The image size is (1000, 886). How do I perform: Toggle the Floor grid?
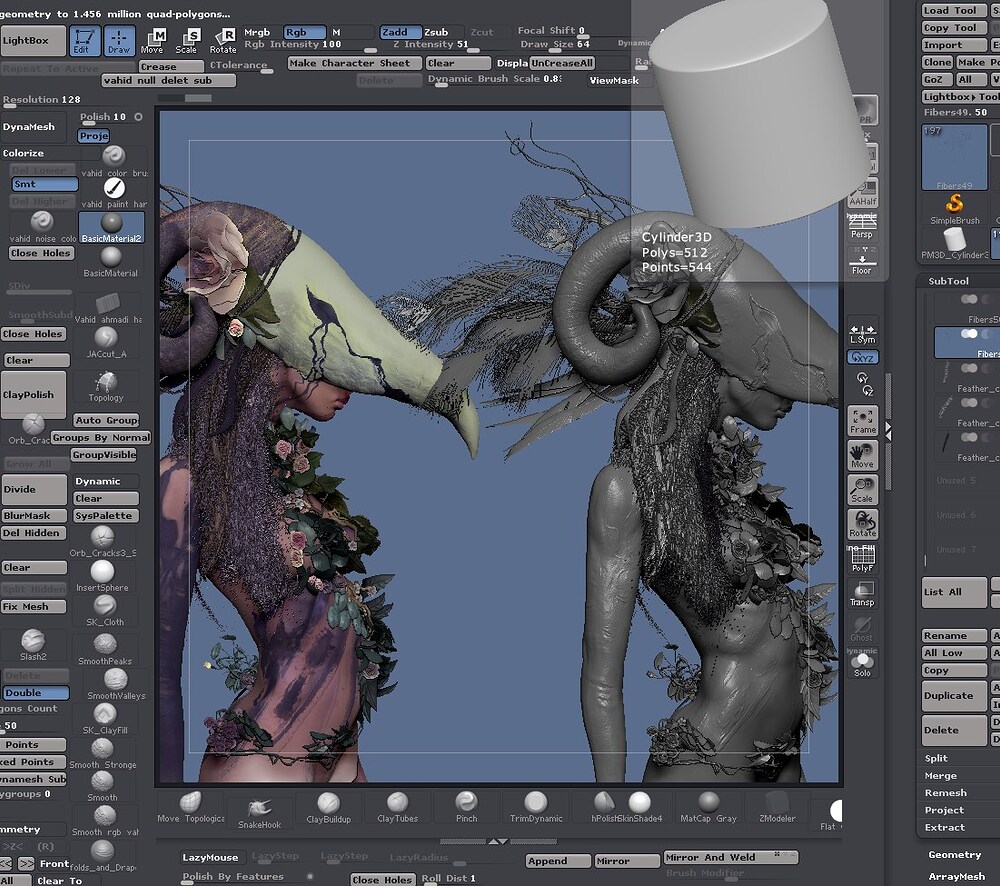(x=862, y=263)
